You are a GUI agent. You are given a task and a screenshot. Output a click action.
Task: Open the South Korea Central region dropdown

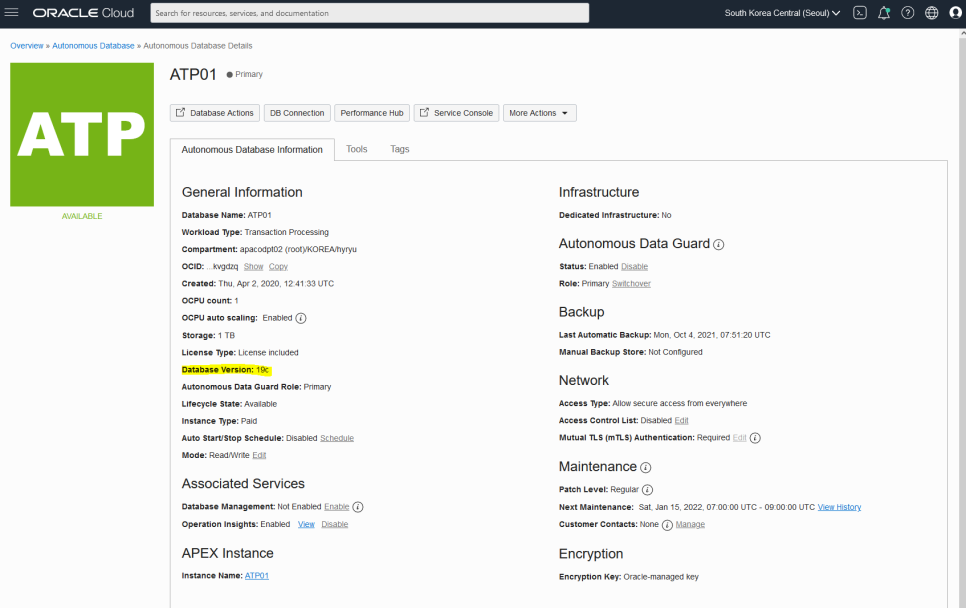(x=782, y=13)
